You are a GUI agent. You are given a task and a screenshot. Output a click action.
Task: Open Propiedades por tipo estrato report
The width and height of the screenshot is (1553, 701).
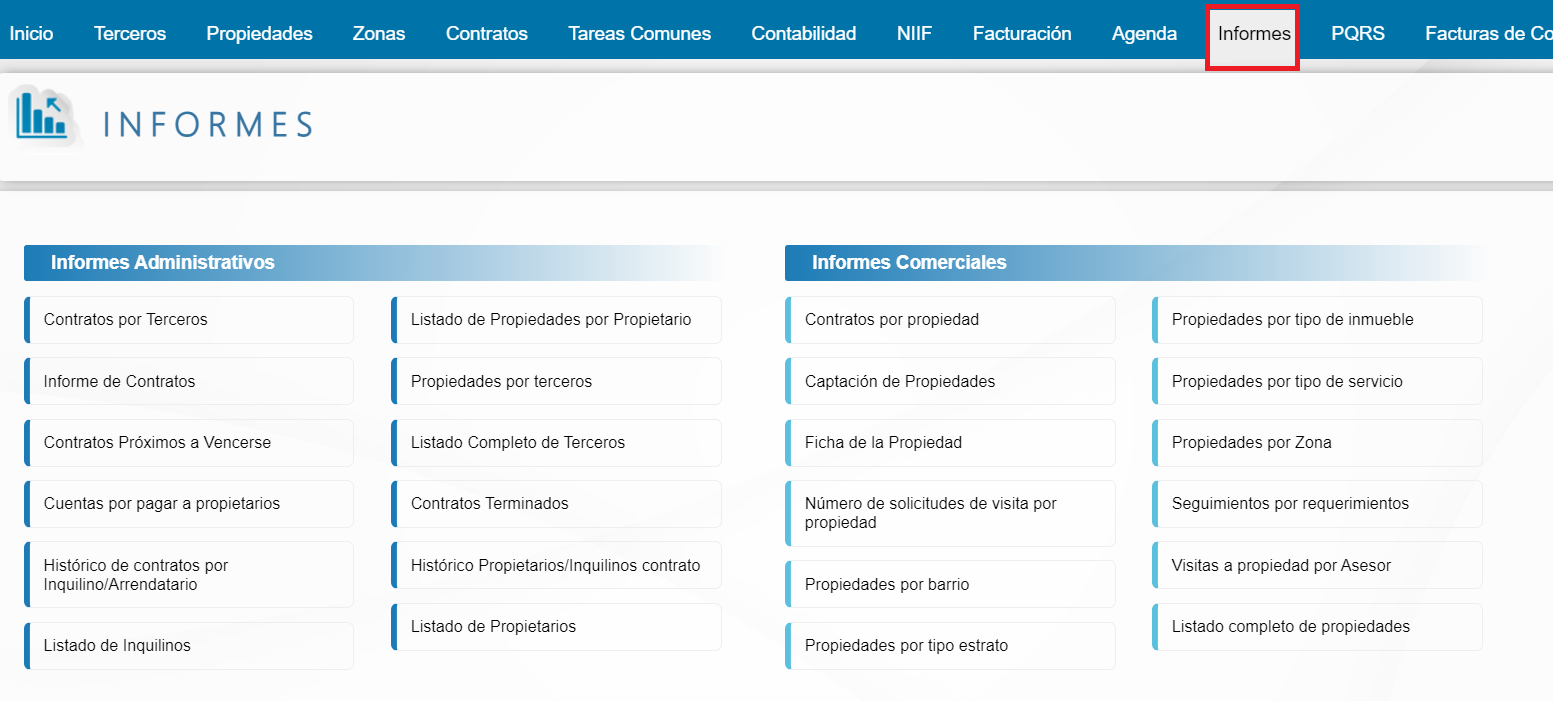point(950,646)
